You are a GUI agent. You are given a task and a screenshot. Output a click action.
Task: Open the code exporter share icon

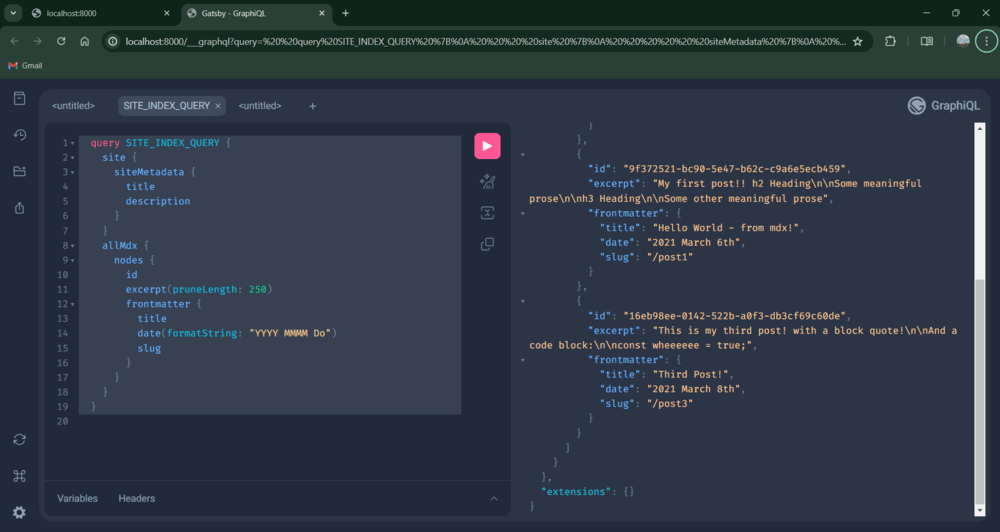tap(20, 208)
